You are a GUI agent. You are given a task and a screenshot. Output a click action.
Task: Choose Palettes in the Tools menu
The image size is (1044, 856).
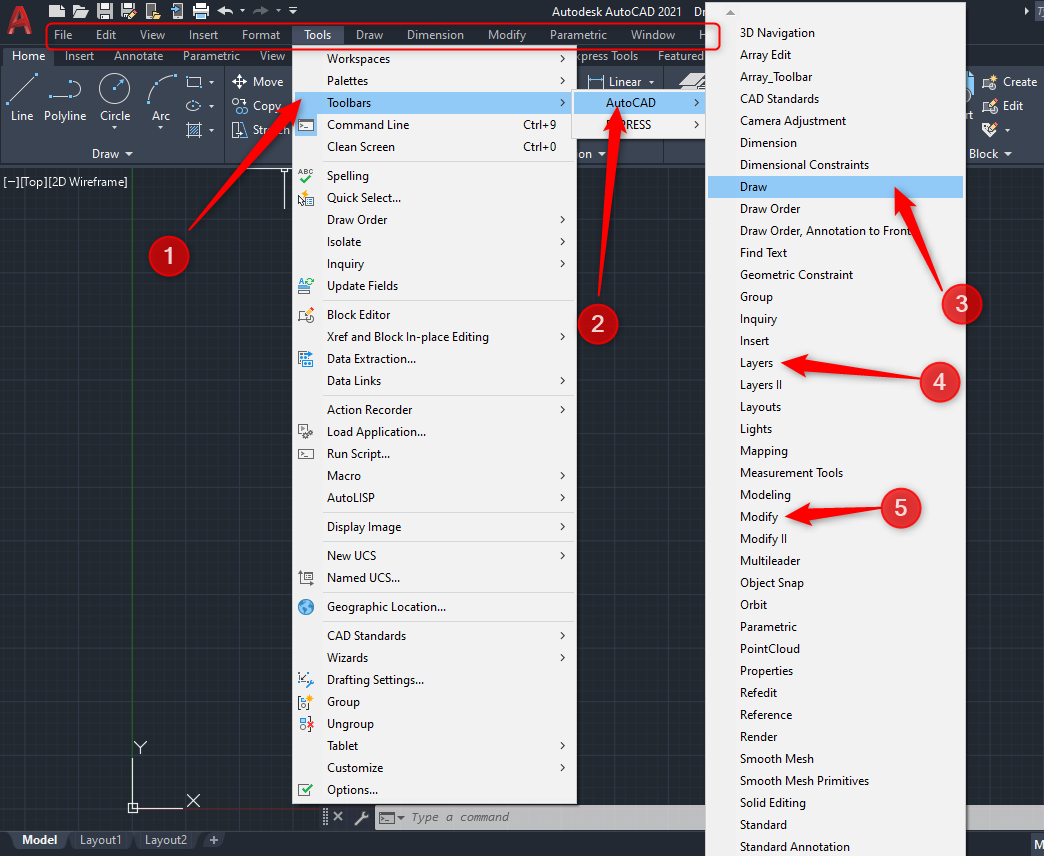click(x=434, y=81)
